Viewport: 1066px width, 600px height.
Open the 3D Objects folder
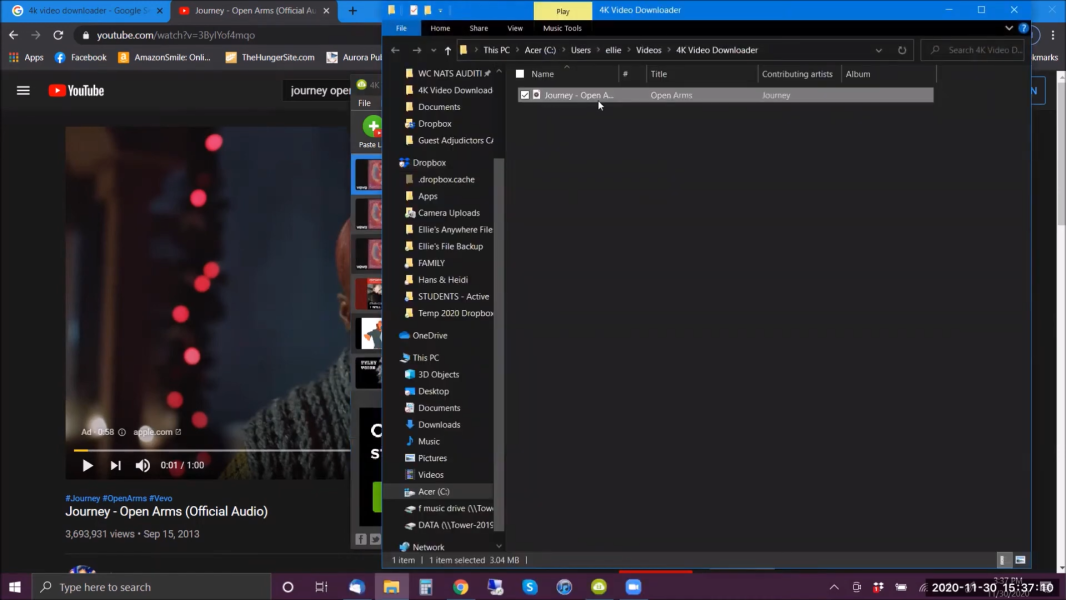432,374
